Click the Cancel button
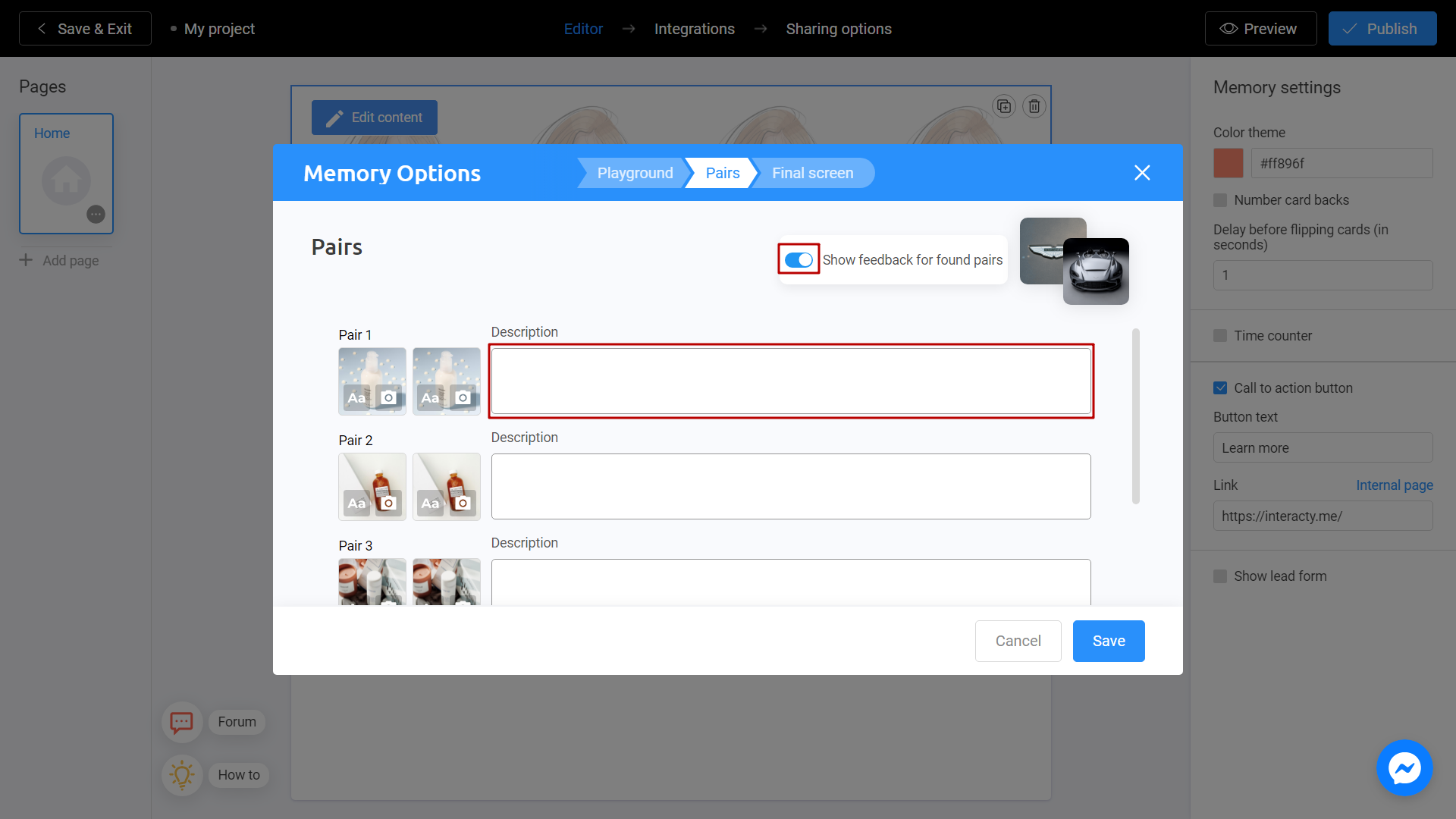Viewport: 1456px width, 819px height. pyautogui.click(x=1019, y=641)
